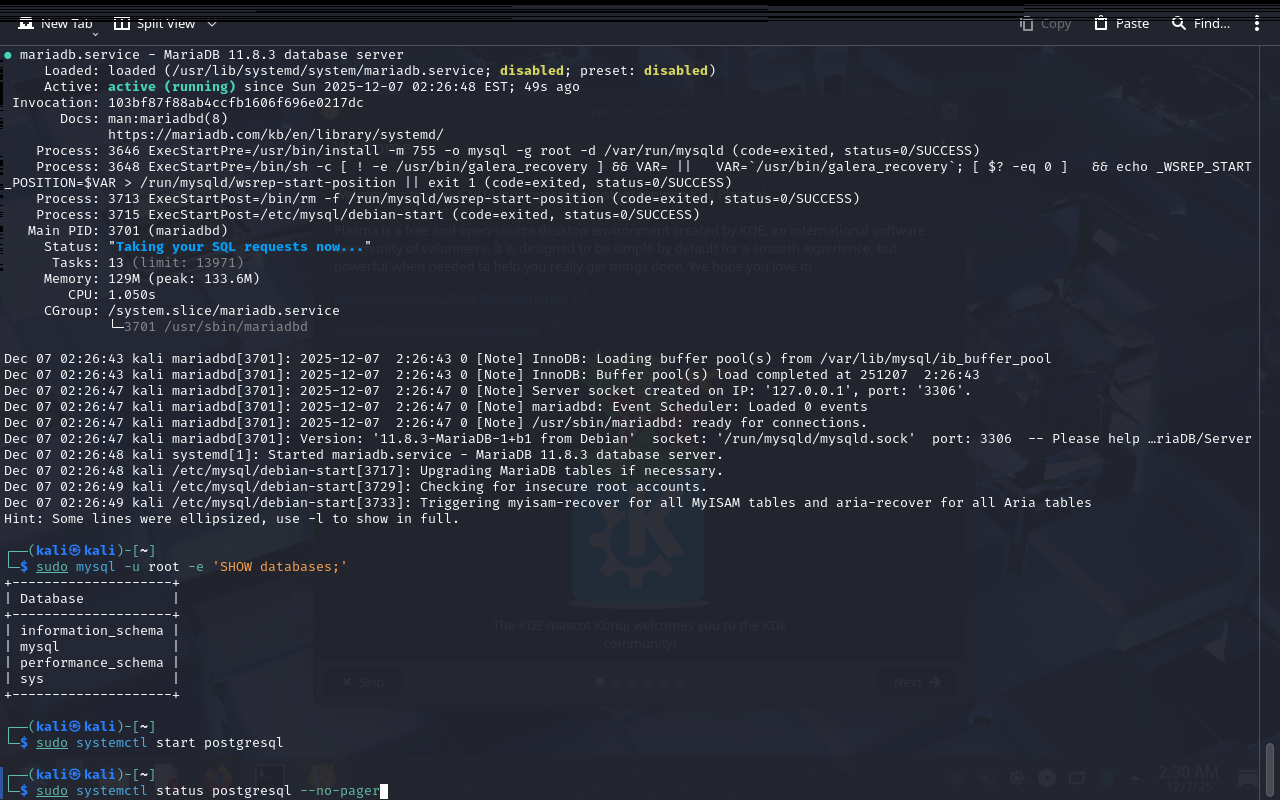Open the Find search bar
This screenshot has height=800, width=1280.
coord(1201,23)
